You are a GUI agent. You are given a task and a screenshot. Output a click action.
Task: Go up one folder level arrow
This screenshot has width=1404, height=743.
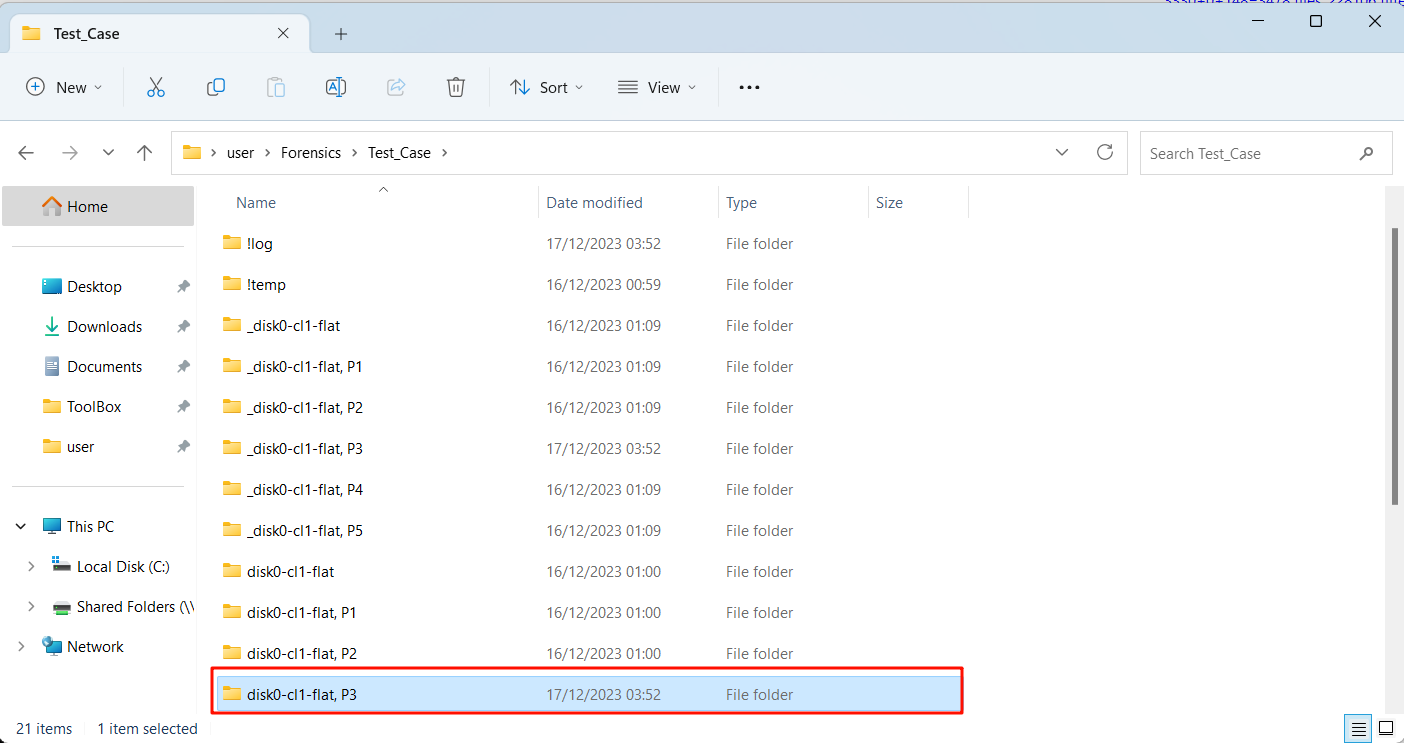tap(145, 153)
